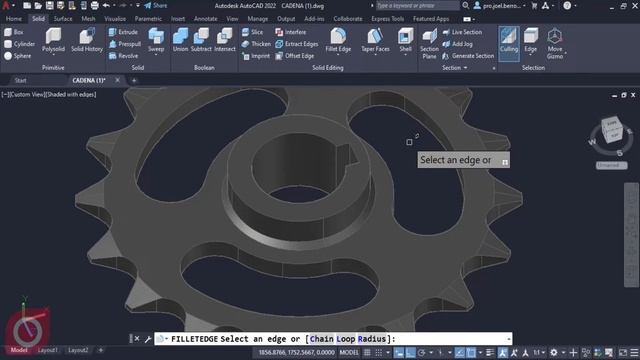Run the Intersect boolean command
Screen dimensions: 640x360
coord(225,40)
